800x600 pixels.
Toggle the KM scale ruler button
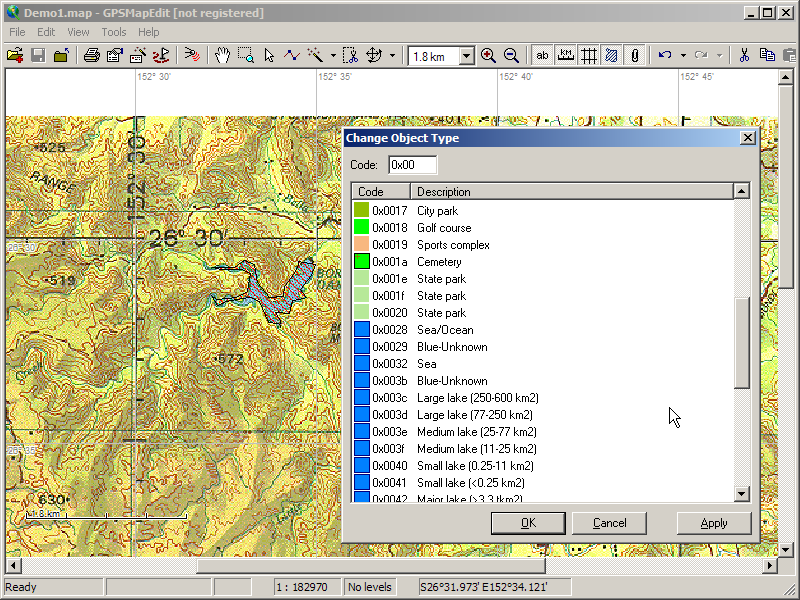[x=566, y=56]
